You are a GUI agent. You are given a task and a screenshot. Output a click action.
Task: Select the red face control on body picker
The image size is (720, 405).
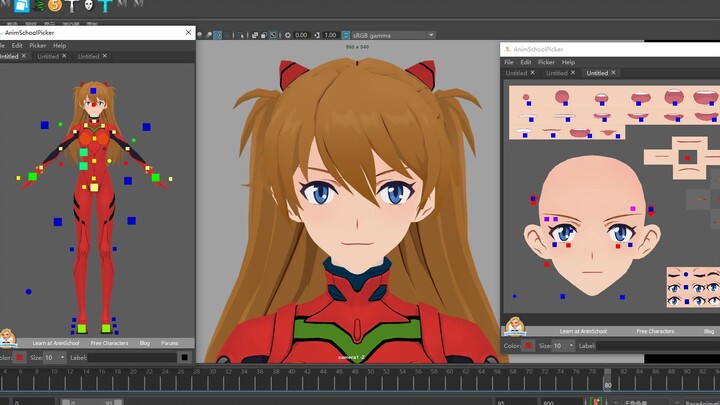click(94, 105)
